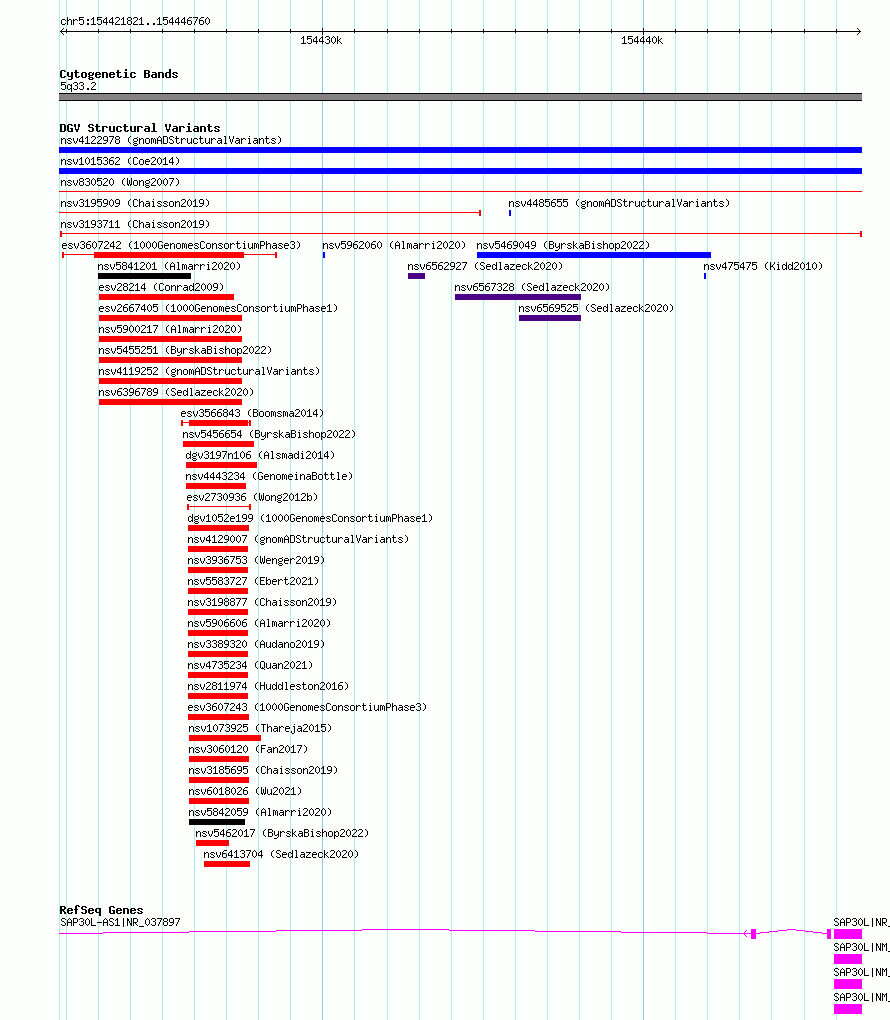Open esv2667405 1000GenomesConsortiumPhase1 variant
The height and width of the screenshot is (1020, 890).
(218, 308)
